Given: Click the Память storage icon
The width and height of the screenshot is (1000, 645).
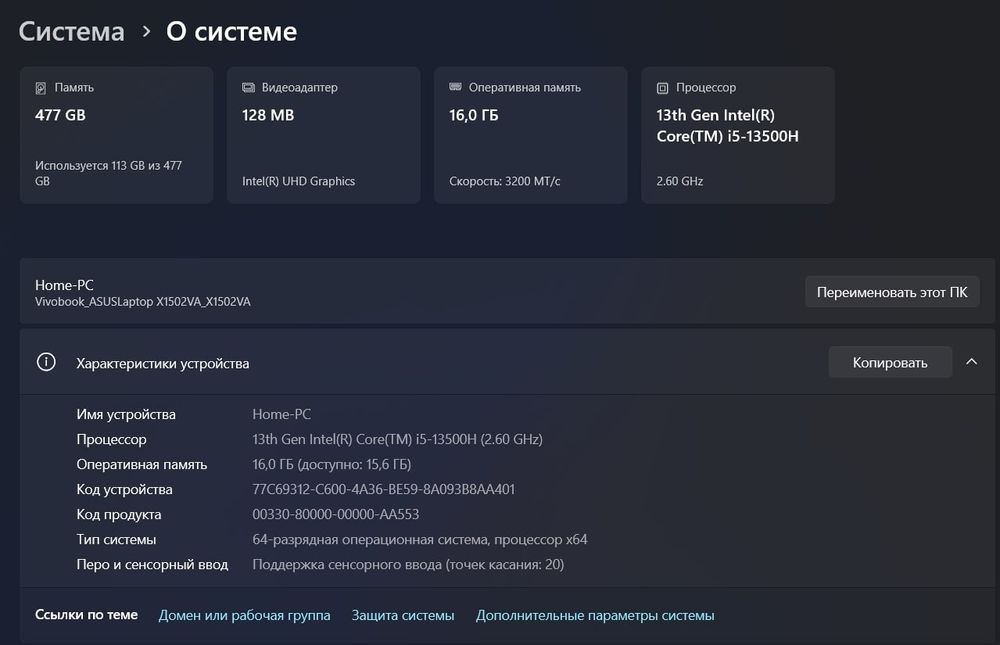Looking at the screenshot, I should [x=41, y=88].
